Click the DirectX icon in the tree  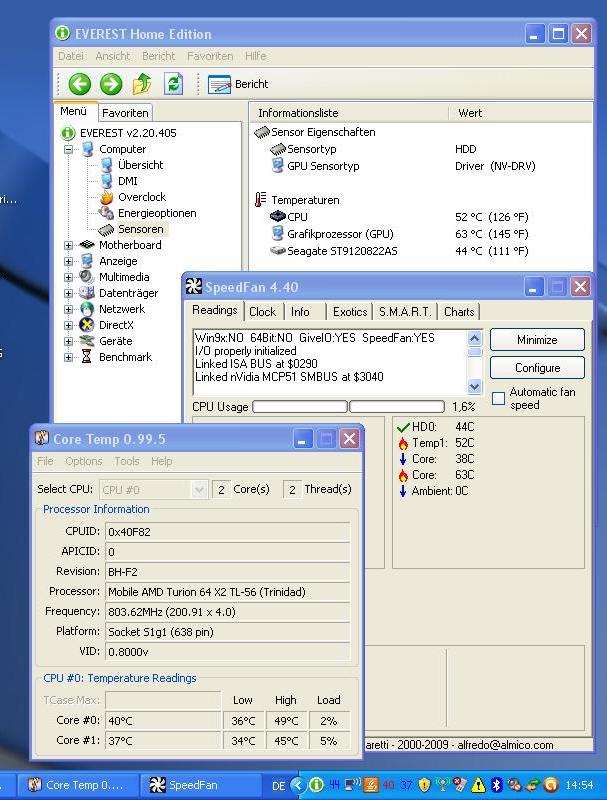(87, 325)
